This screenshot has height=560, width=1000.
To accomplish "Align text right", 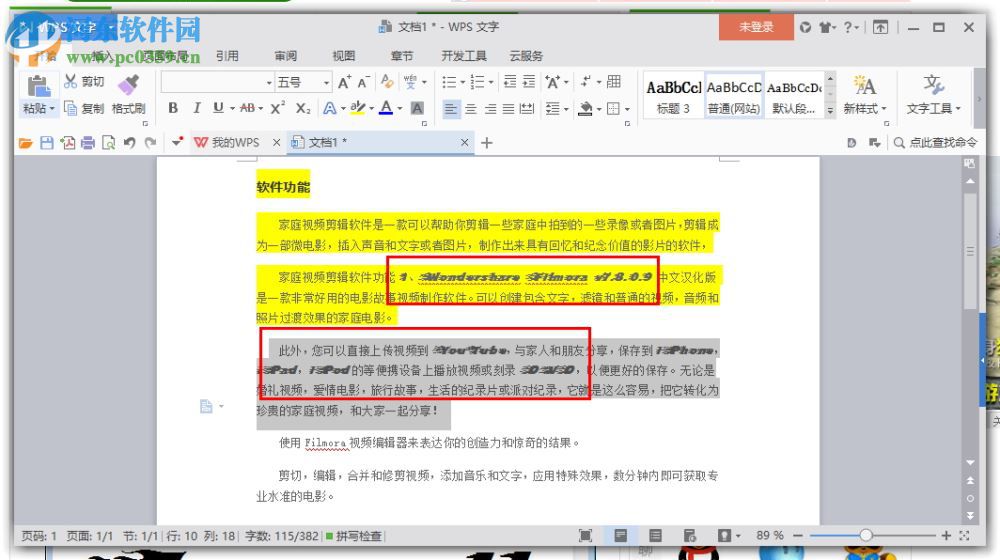I will coord(490,109).
